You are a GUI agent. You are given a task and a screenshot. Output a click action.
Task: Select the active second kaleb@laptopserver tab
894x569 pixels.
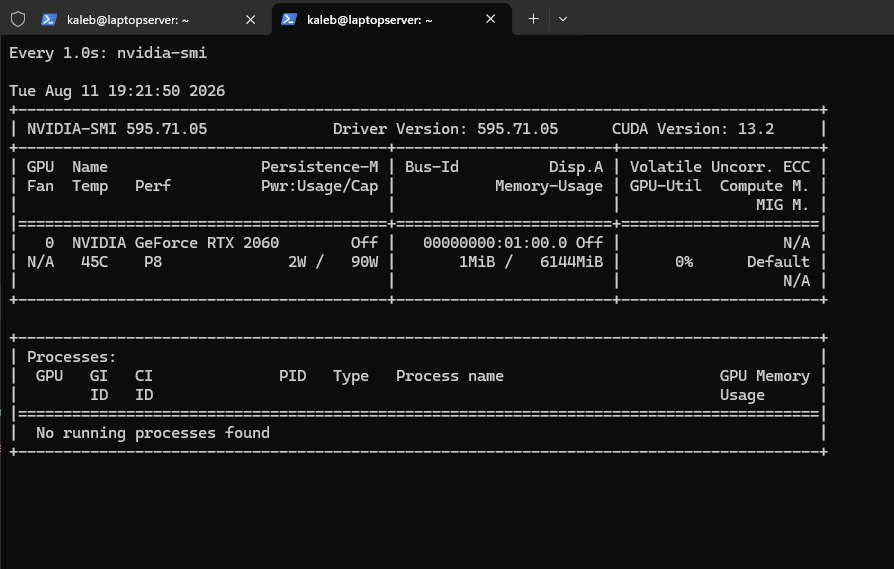[x=392, y=19]
